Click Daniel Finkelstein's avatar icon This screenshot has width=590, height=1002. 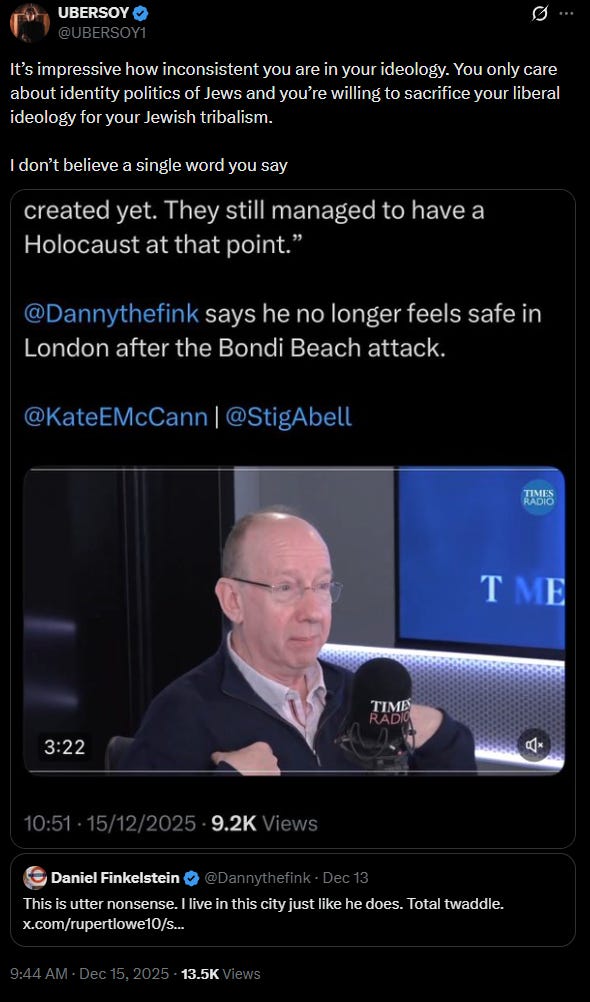click(35, 878)
